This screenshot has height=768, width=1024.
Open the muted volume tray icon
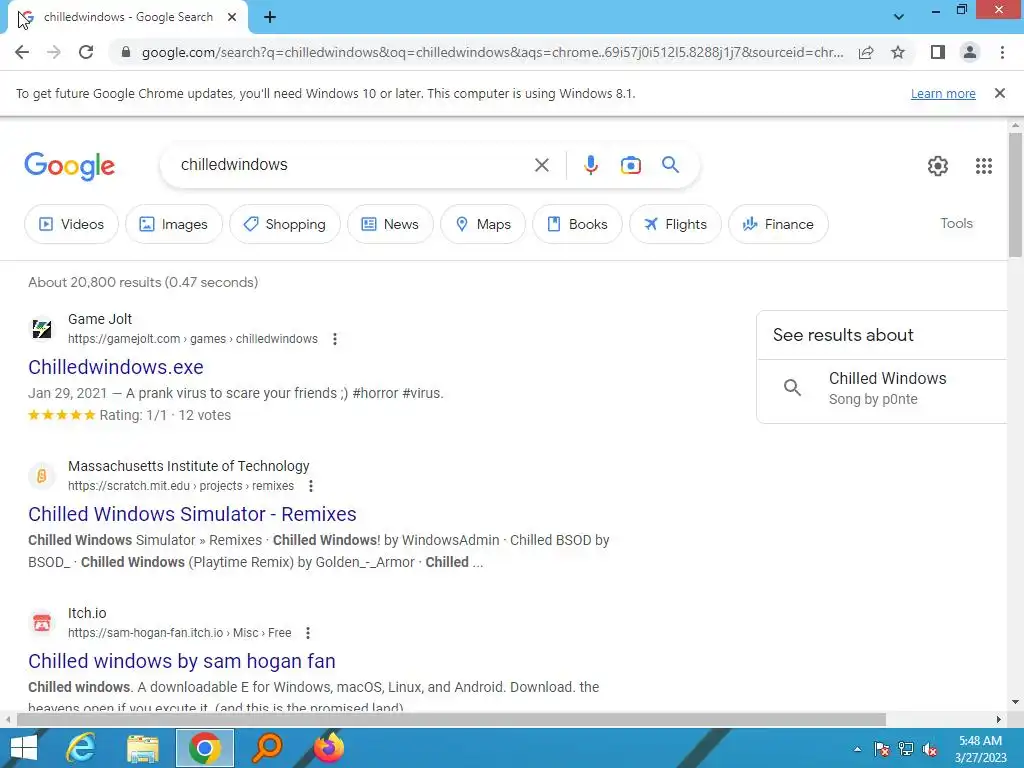coord(930,749)
